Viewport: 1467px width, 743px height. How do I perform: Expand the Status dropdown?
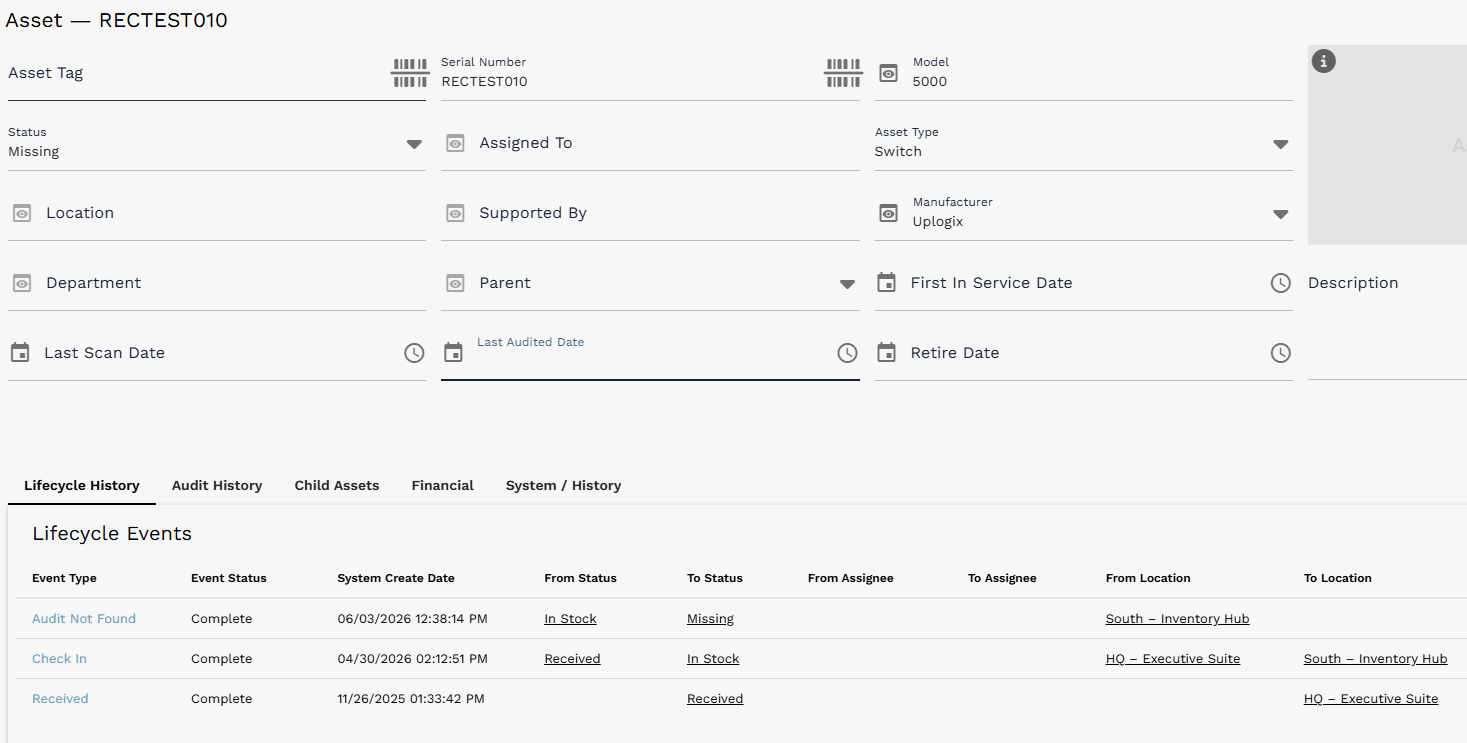coord(414,144)
